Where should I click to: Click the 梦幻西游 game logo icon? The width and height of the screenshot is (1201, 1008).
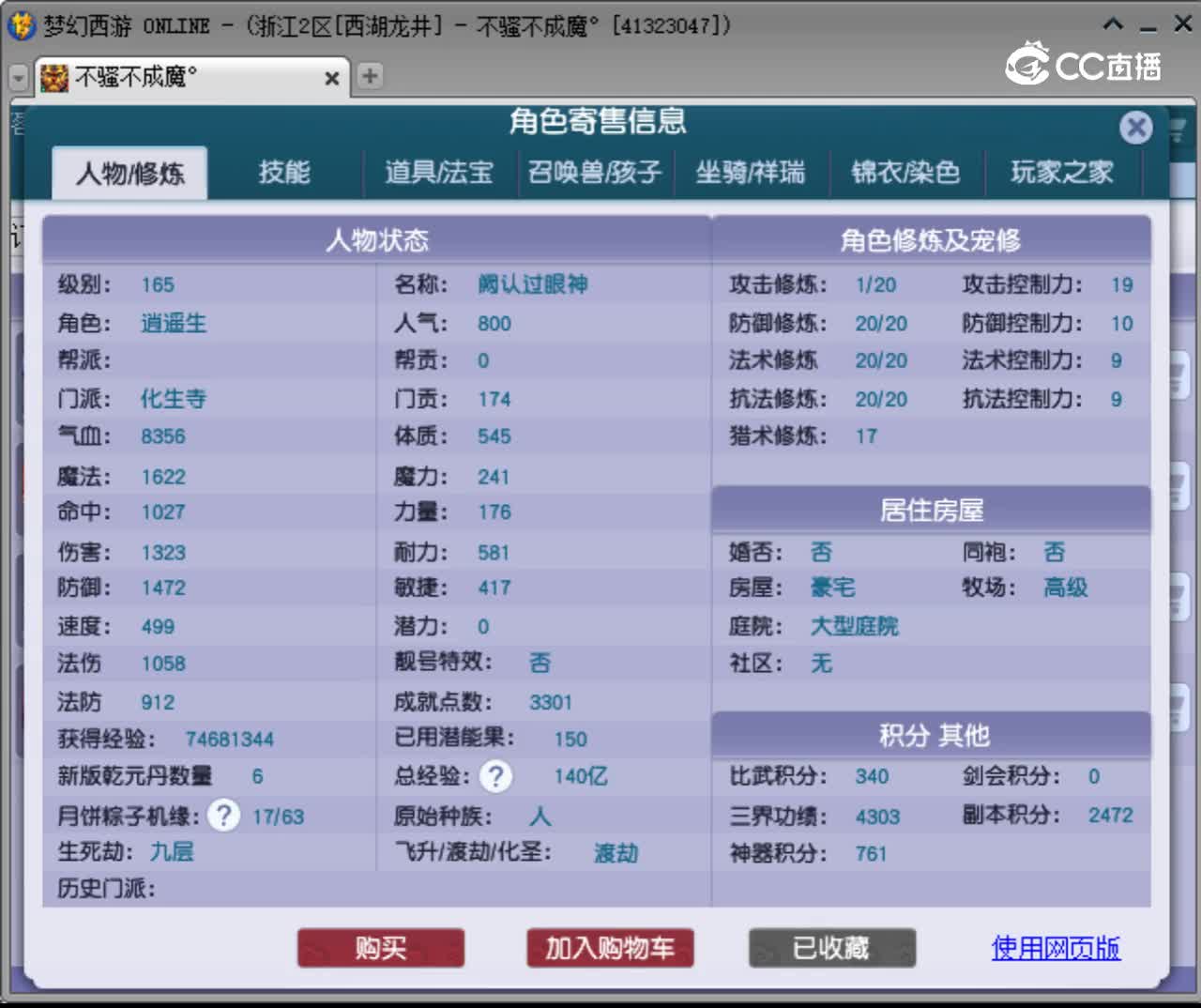point(21,25)
